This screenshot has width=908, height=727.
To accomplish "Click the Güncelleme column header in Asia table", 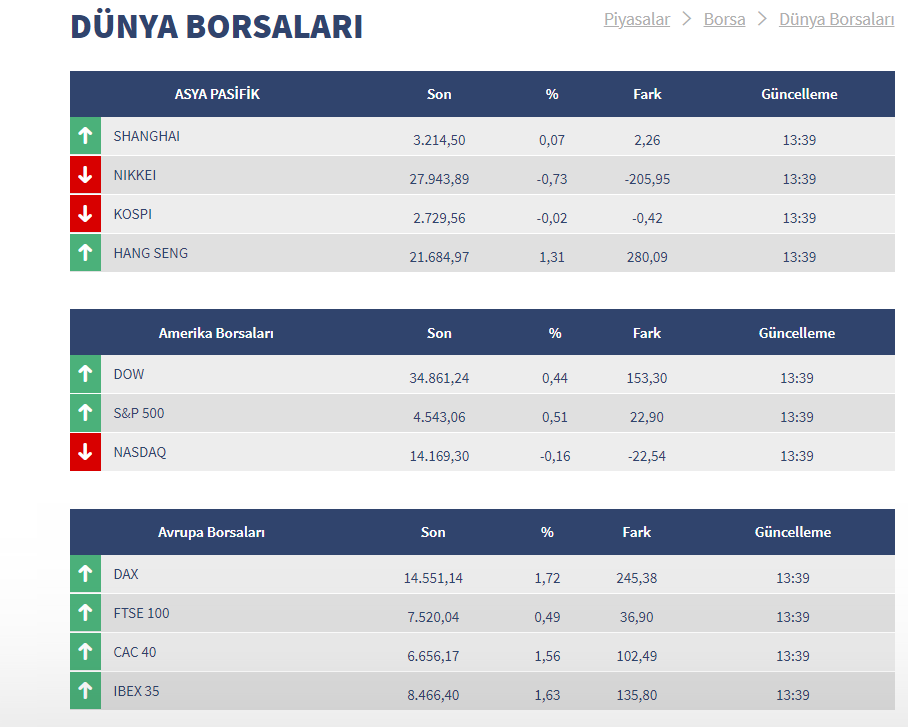I will (x=799, y=94).
